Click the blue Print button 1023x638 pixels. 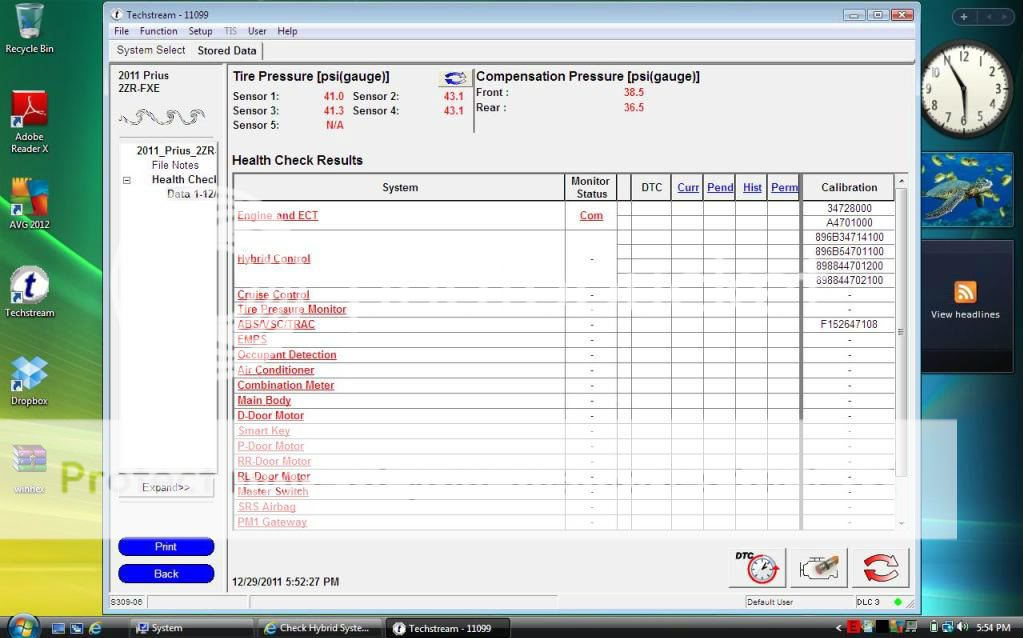point(166,547)
